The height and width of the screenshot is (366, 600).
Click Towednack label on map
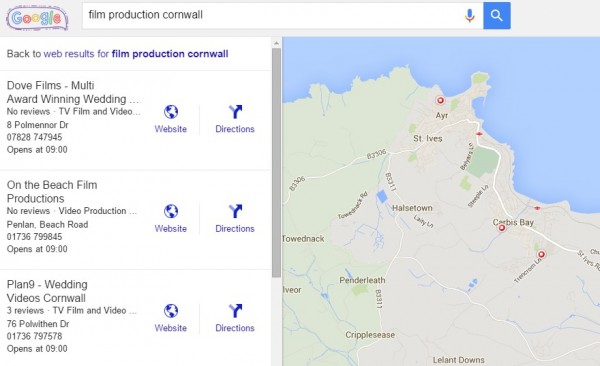(303, 239)
